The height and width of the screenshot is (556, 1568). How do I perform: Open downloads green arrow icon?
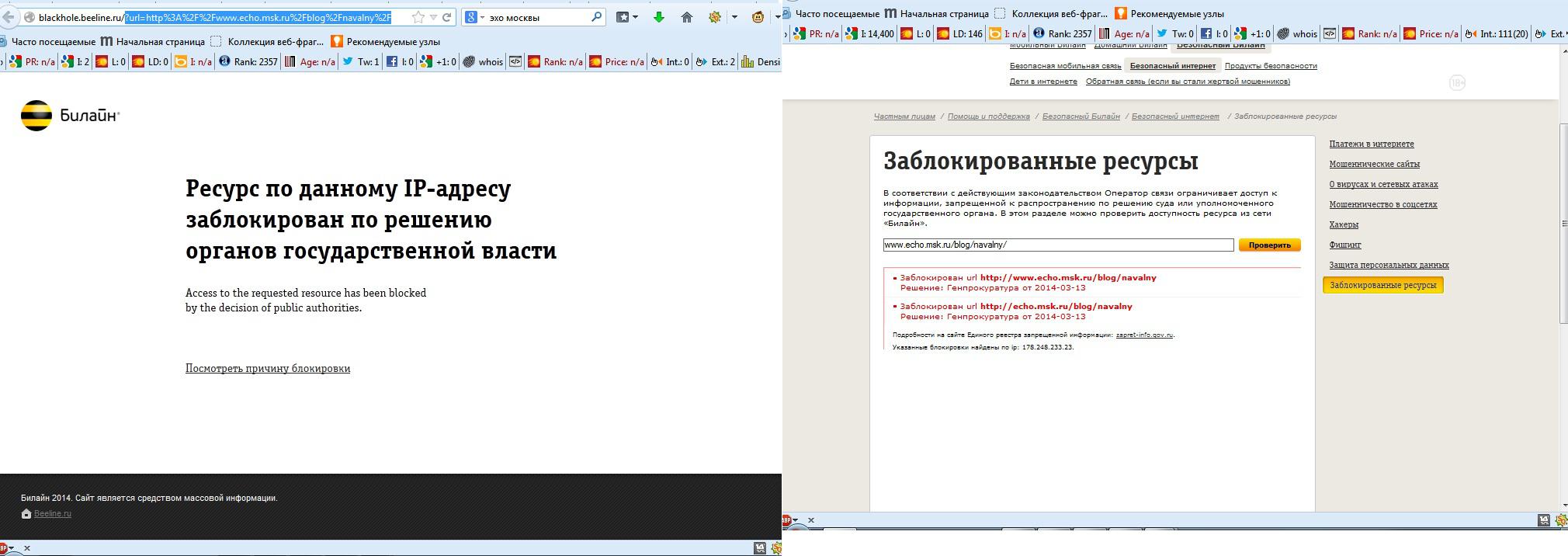(x=658, y=17)
